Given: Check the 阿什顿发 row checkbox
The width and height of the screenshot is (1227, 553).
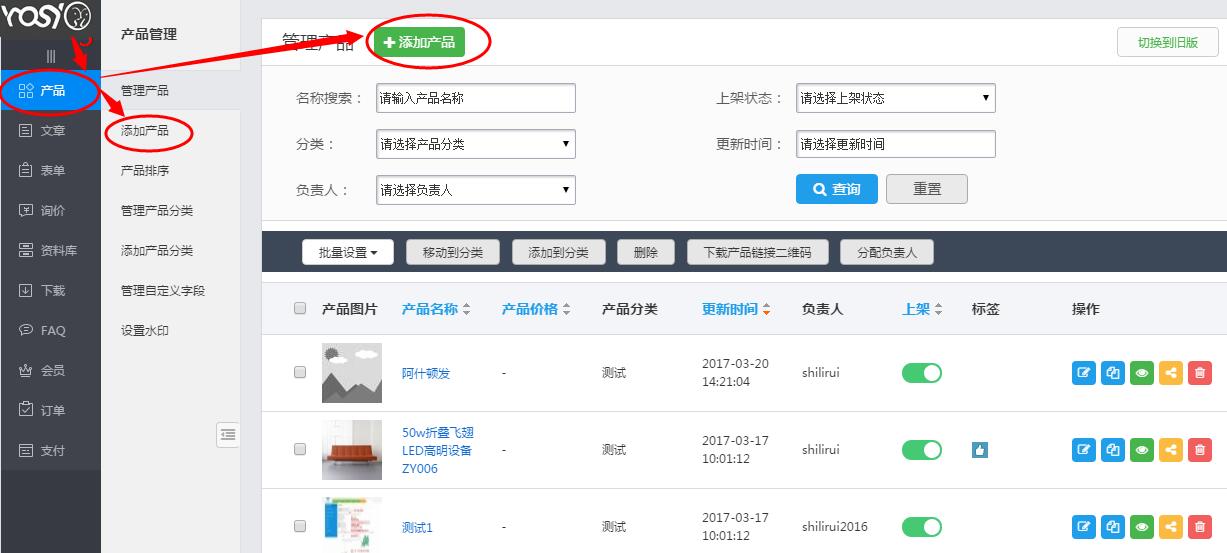Looking at the screenshot, I should coord(300,372).
